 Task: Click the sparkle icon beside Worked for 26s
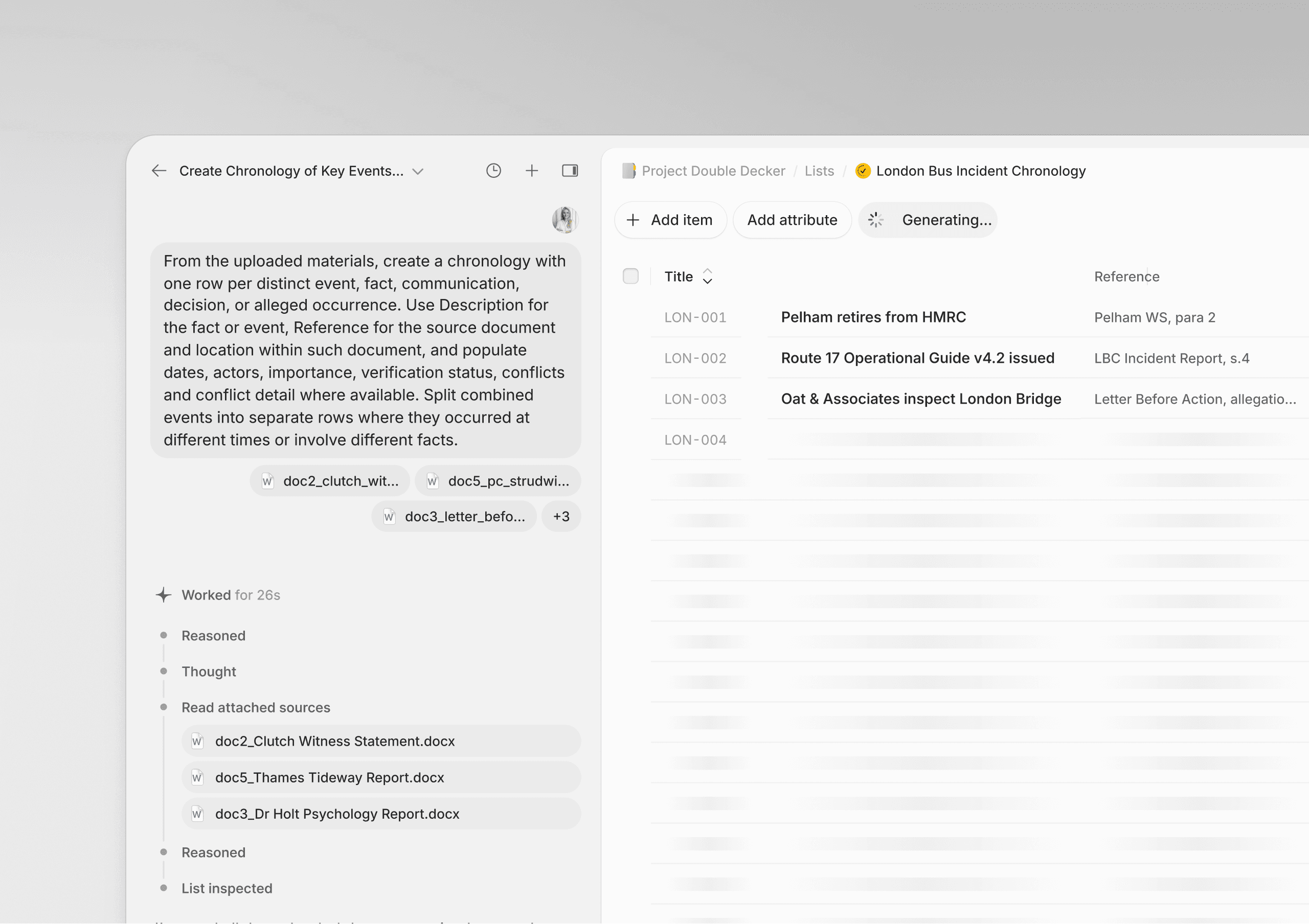pyautogui.click(x=164, y=595)
